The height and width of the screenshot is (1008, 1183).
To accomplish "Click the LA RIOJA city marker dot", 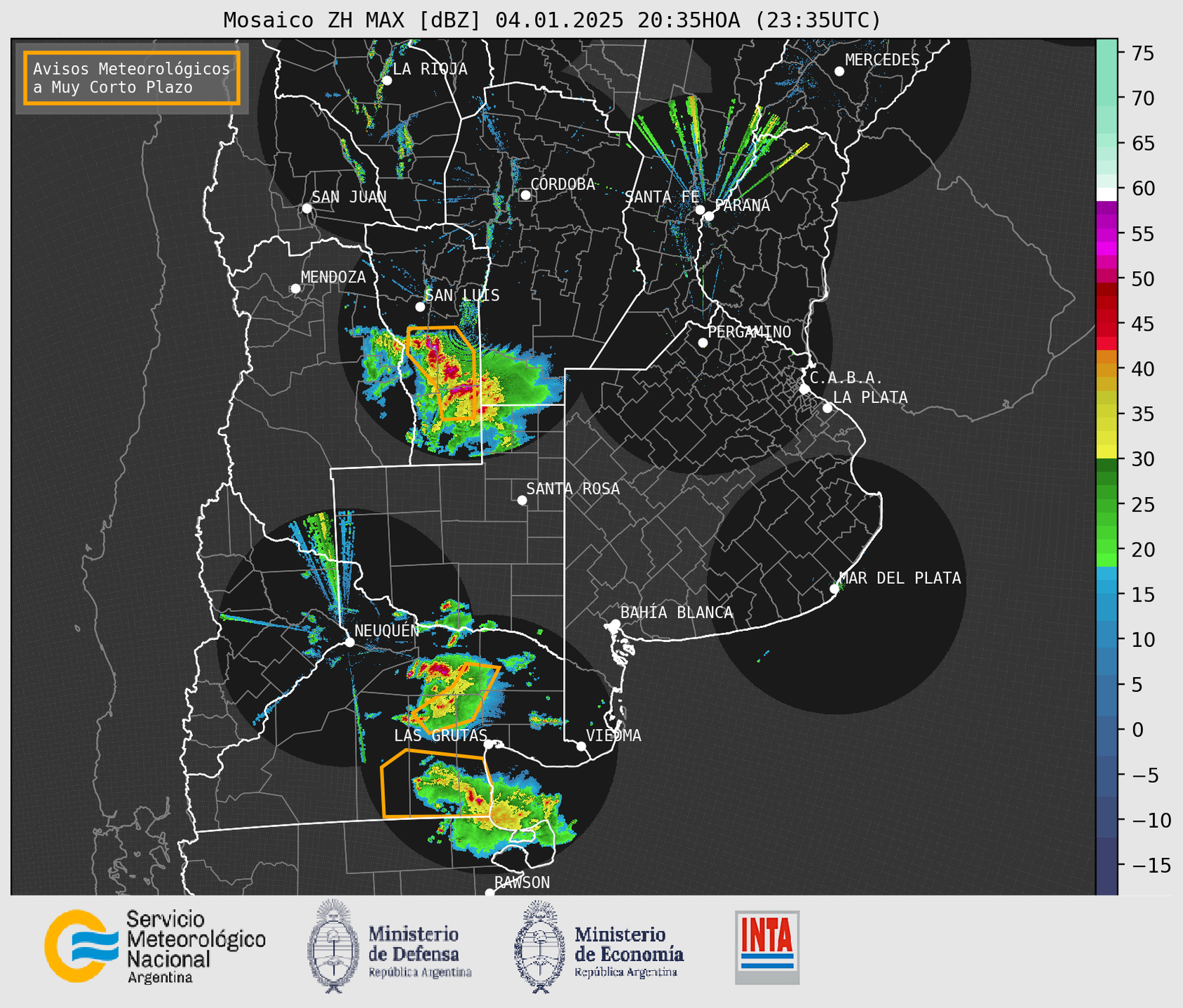I will (x=387, y=81).
